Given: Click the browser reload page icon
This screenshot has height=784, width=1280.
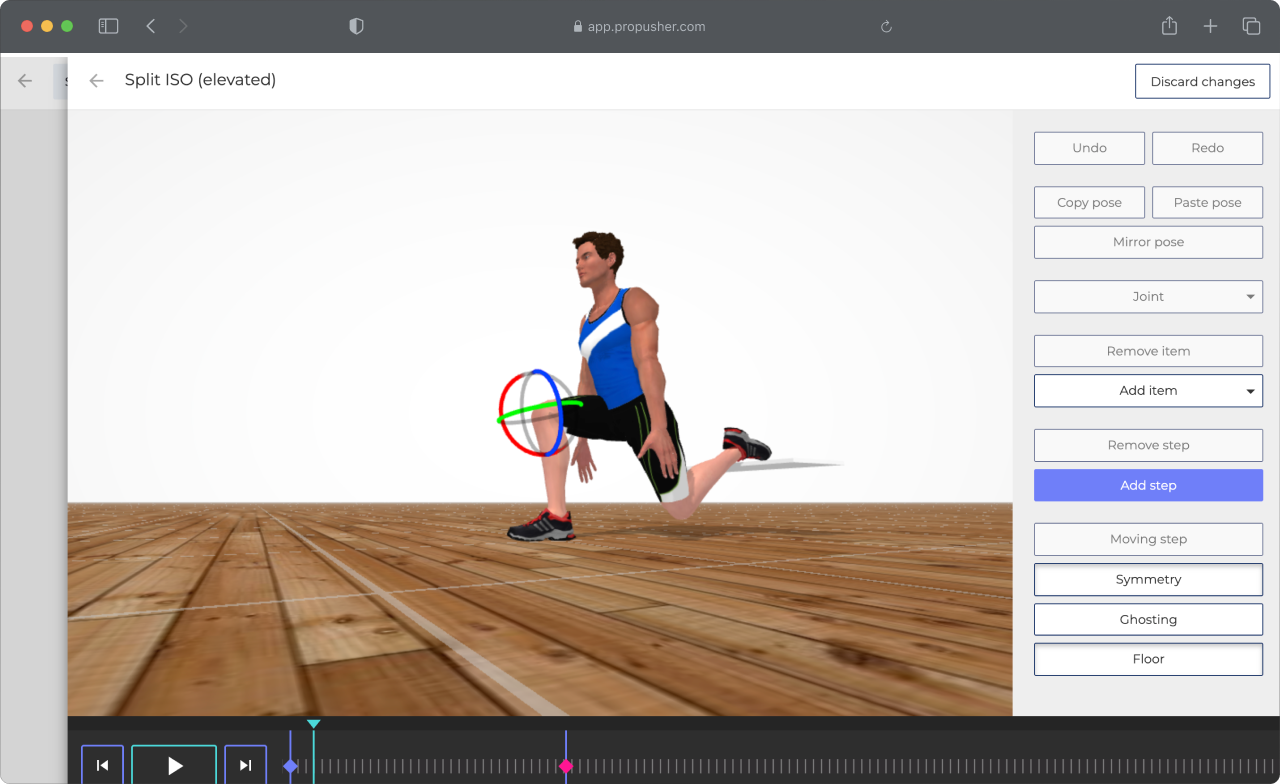Looking at the screenshot, I should click(x=886, y=27).
